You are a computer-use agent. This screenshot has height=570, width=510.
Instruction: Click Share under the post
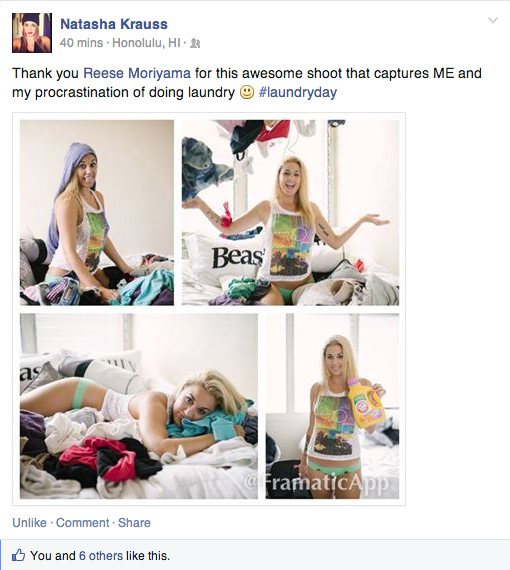pyautogui.click(x=134, y=523)
